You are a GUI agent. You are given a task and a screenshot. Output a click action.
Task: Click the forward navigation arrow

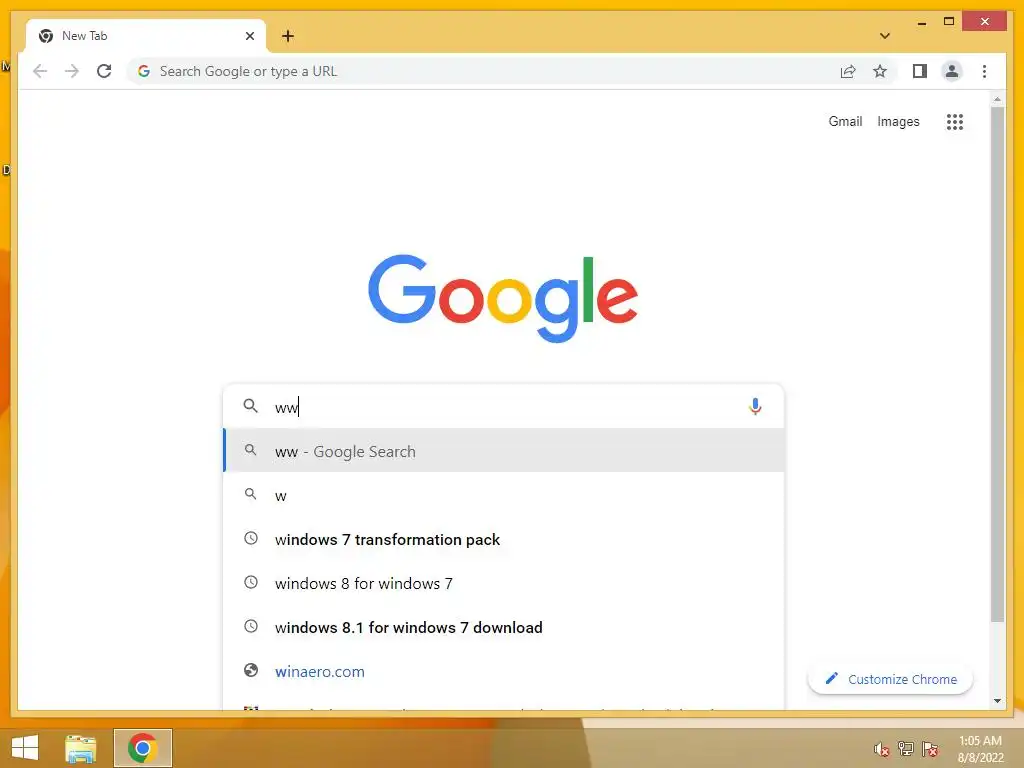click(x=72, y=71)
